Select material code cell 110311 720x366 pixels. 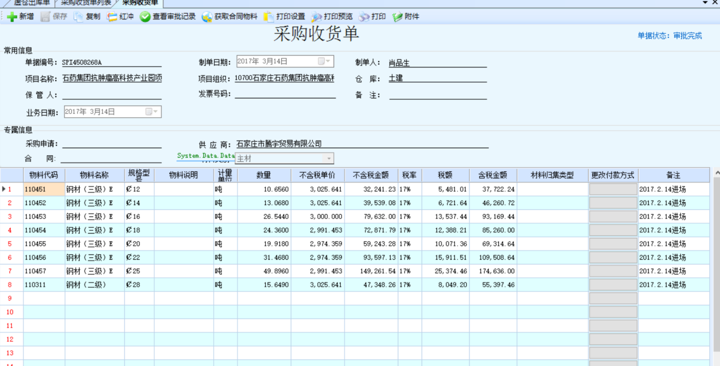(44, 285)
